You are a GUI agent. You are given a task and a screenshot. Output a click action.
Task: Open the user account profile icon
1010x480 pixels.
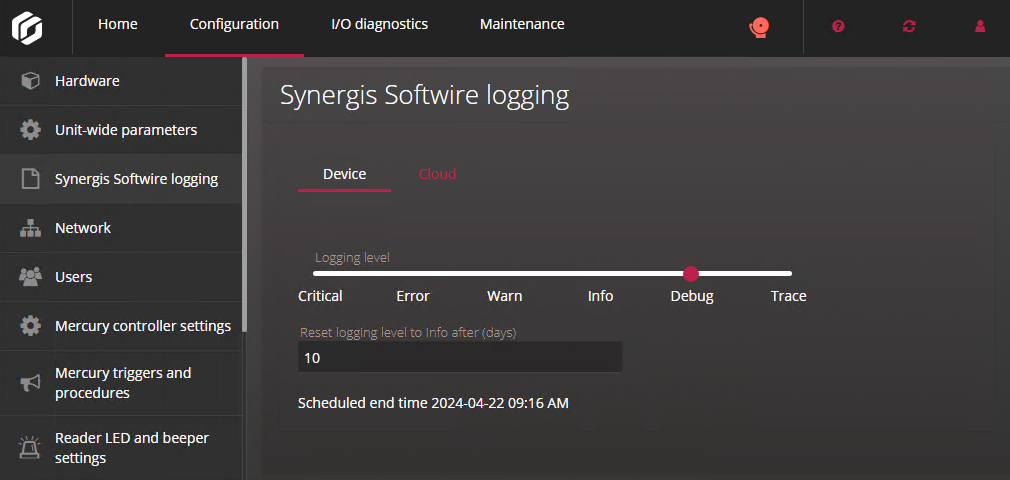pos(980,27)
